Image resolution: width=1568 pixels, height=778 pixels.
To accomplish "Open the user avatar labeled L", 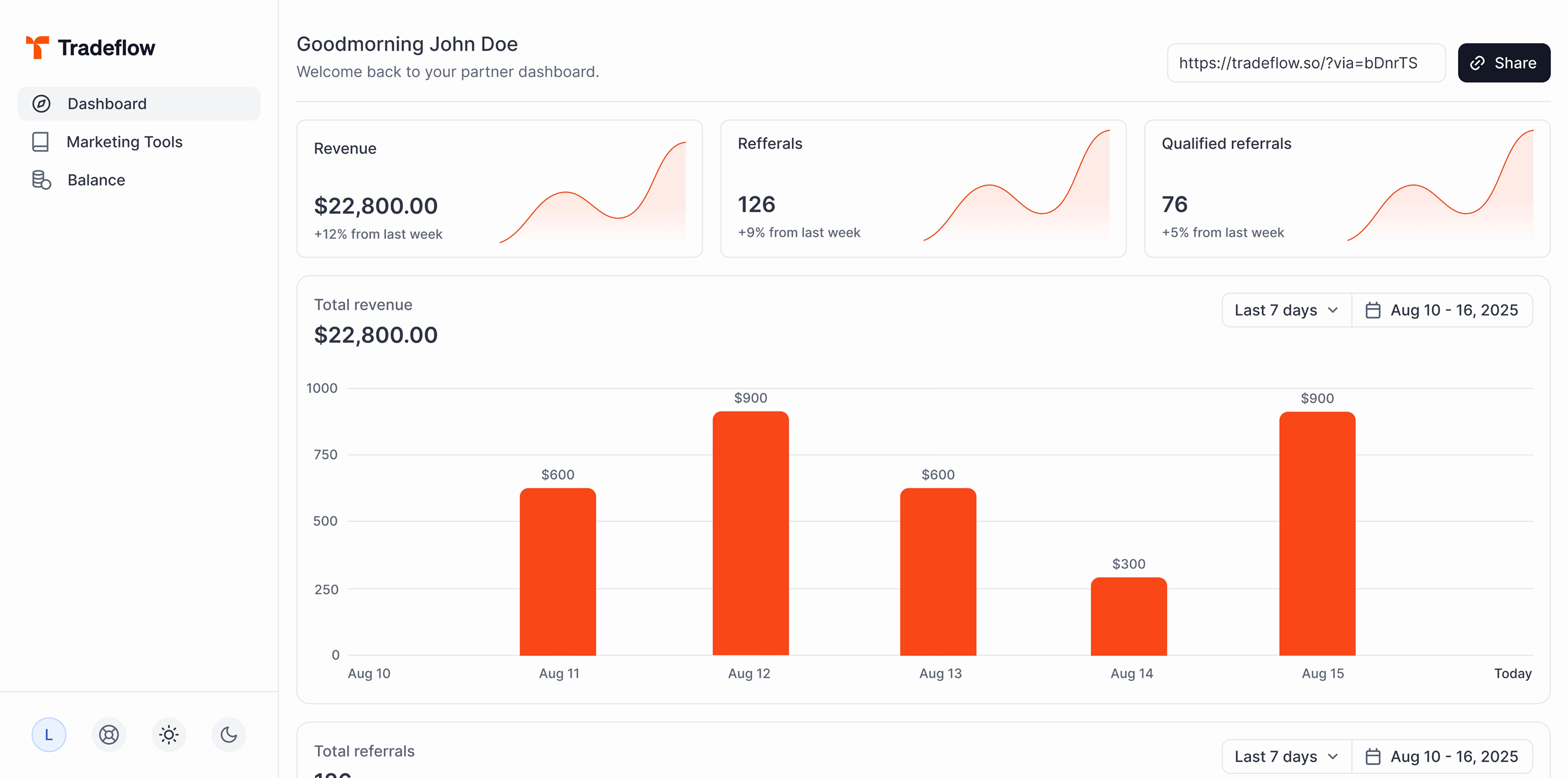I will (x=49, y=735).
